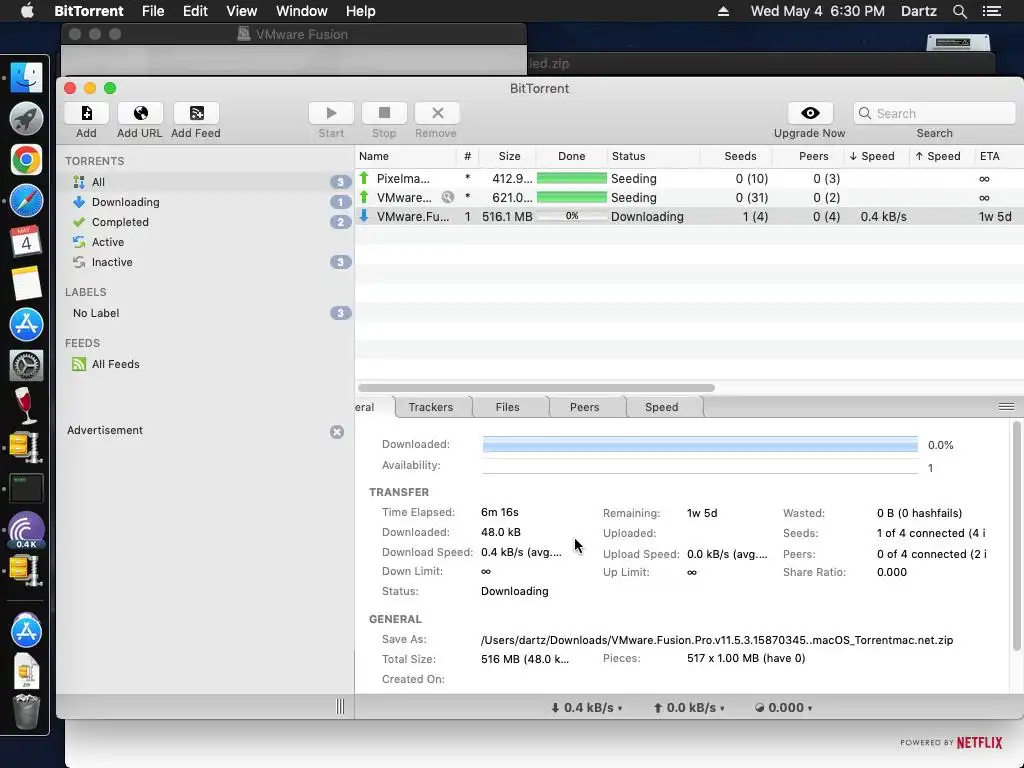Open the View menu
Screen dimensions: 1024x768
pyautogui.click(x=242, y=11)
